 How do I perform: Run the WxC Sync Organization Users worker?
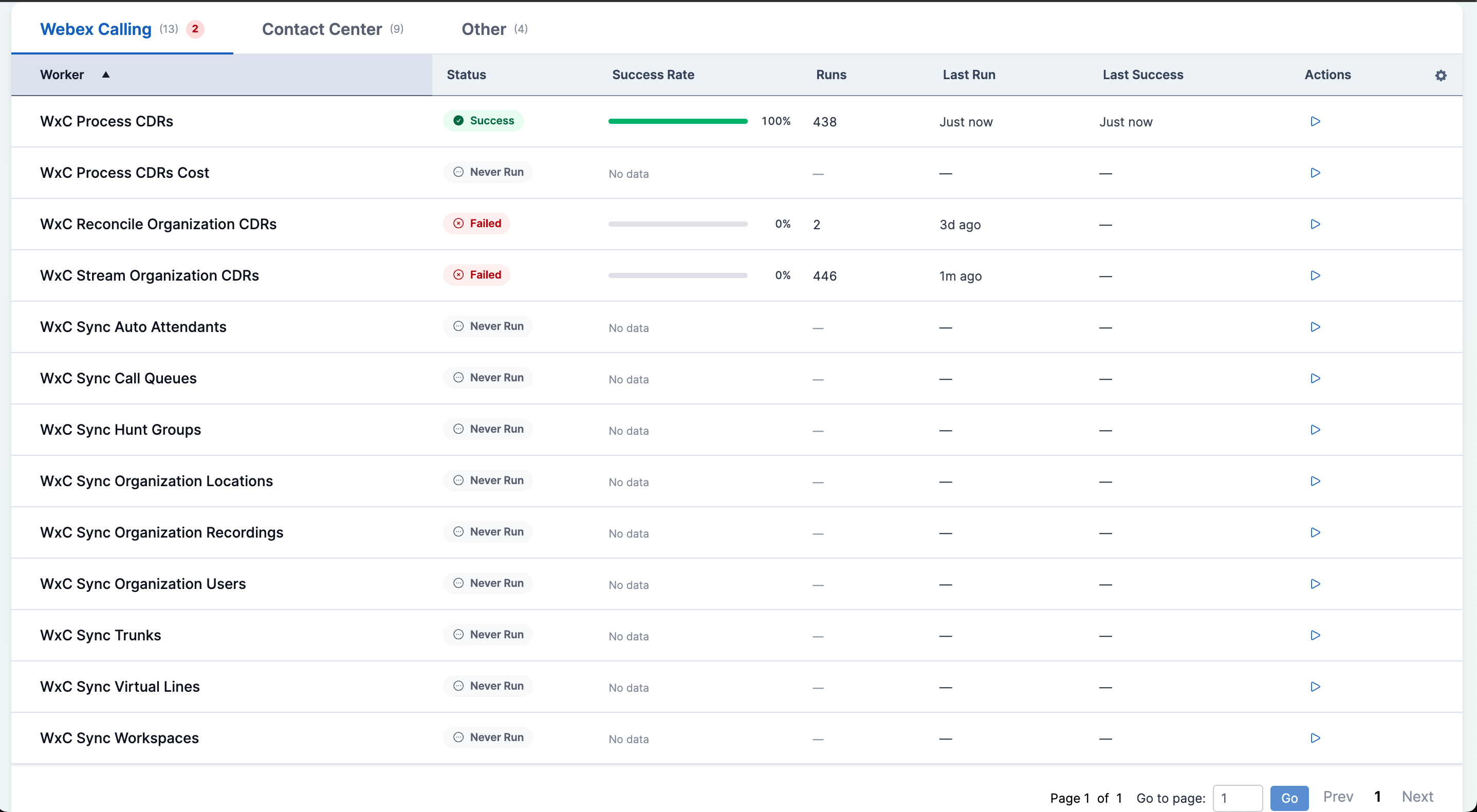pyautogui.click(x=1315, y=584)
